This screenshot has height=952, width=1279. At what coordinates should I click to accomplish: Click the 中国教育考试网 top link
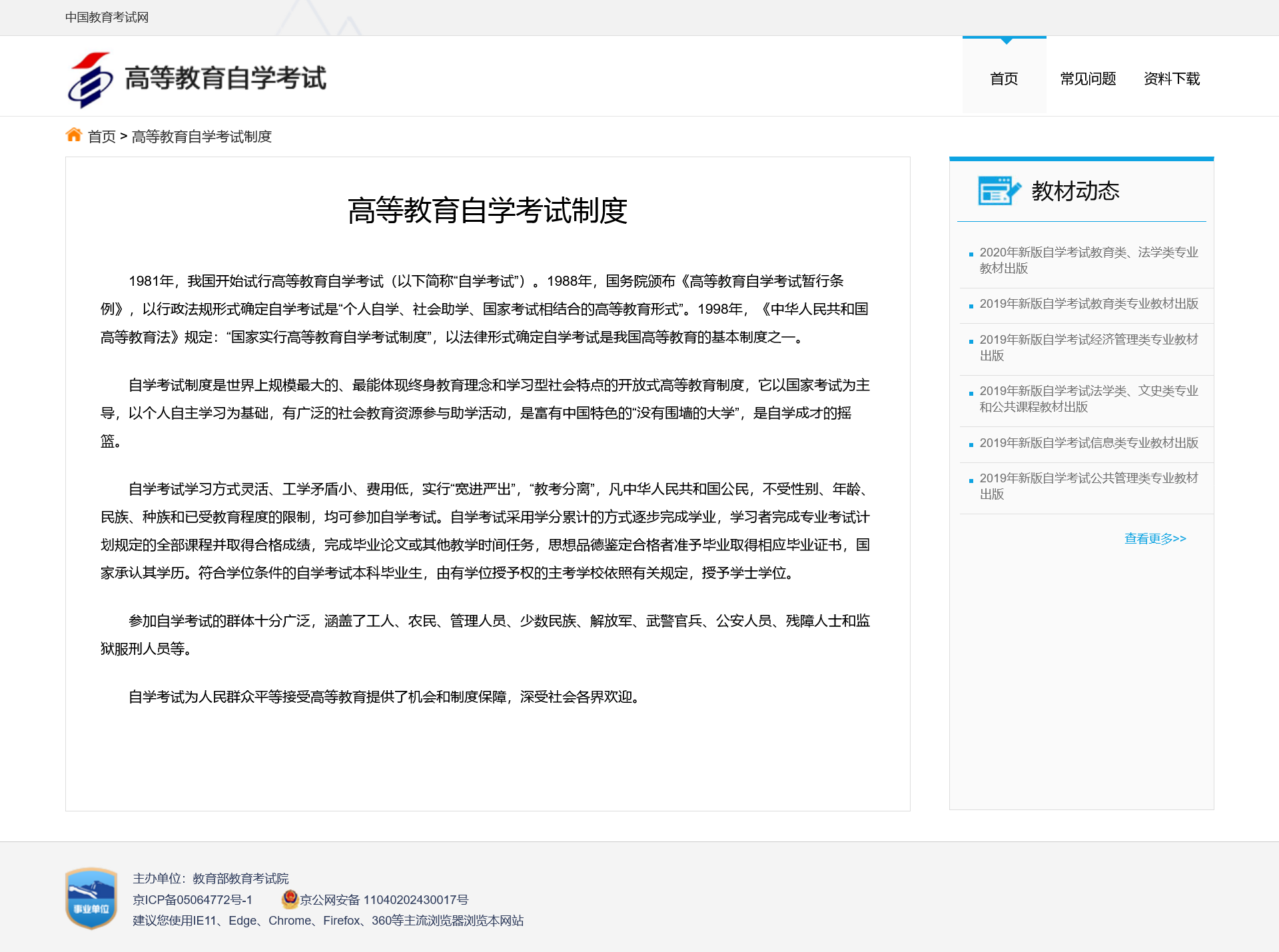pyautogui.click(x=107, y=17)
